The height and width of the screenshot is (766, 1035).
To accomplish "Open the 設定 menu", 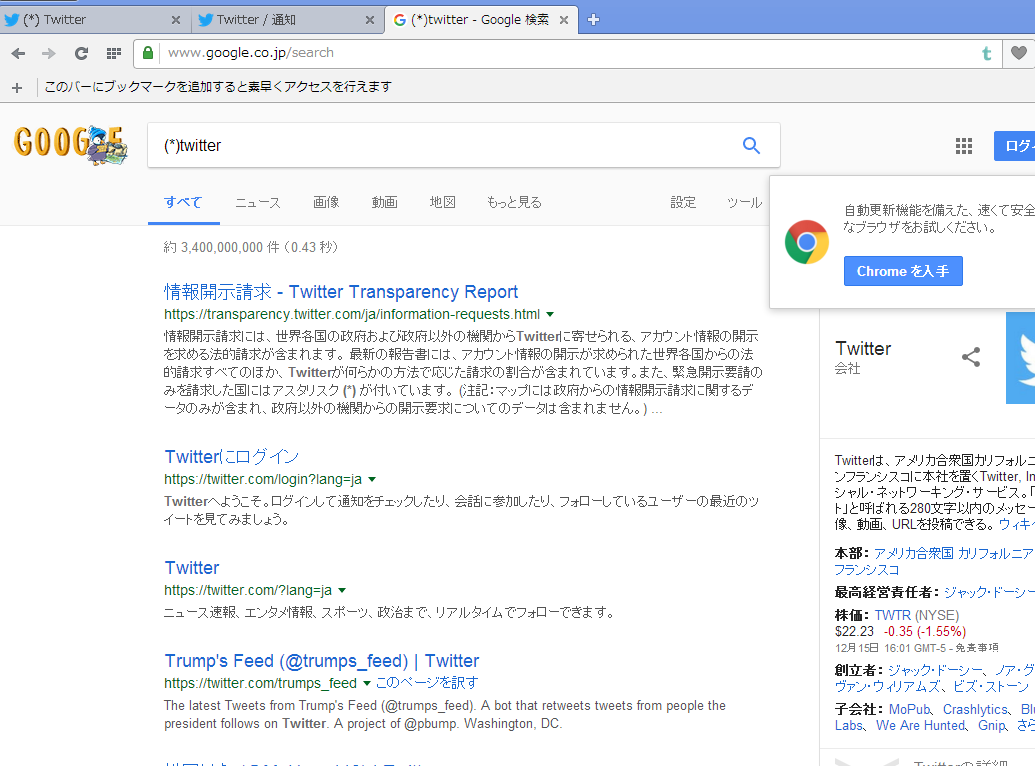I will pos(683,203).
